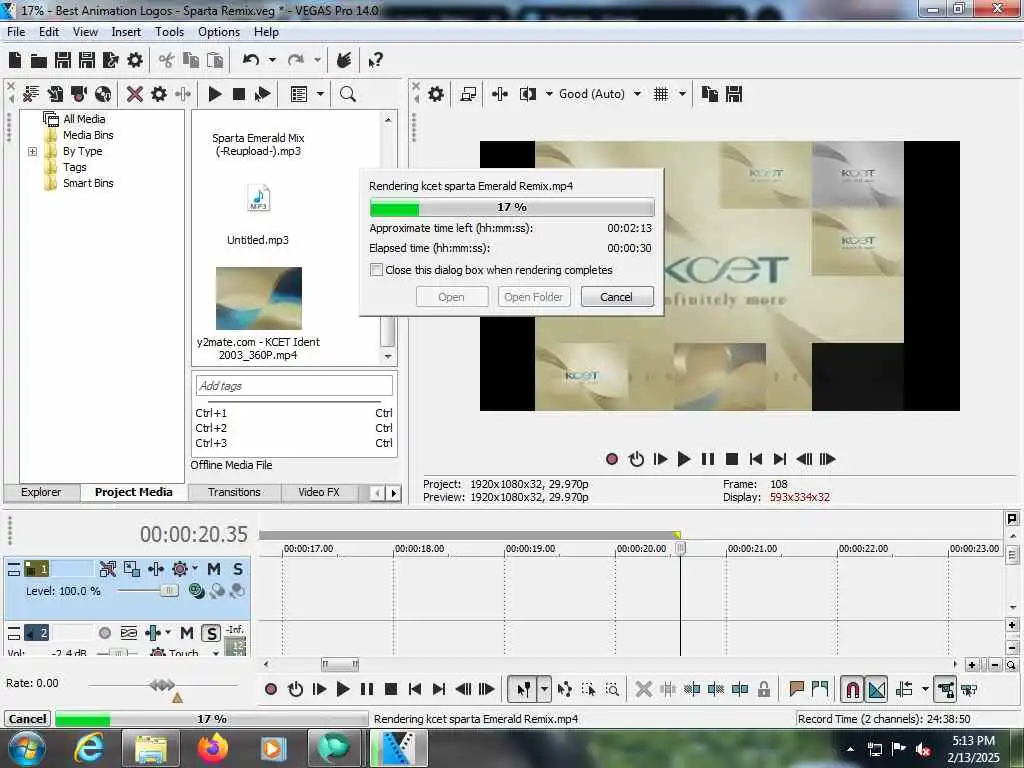Open Edit Tool dropdown arrow
This screenshot has width=1024, height=768.
[544, 689]
